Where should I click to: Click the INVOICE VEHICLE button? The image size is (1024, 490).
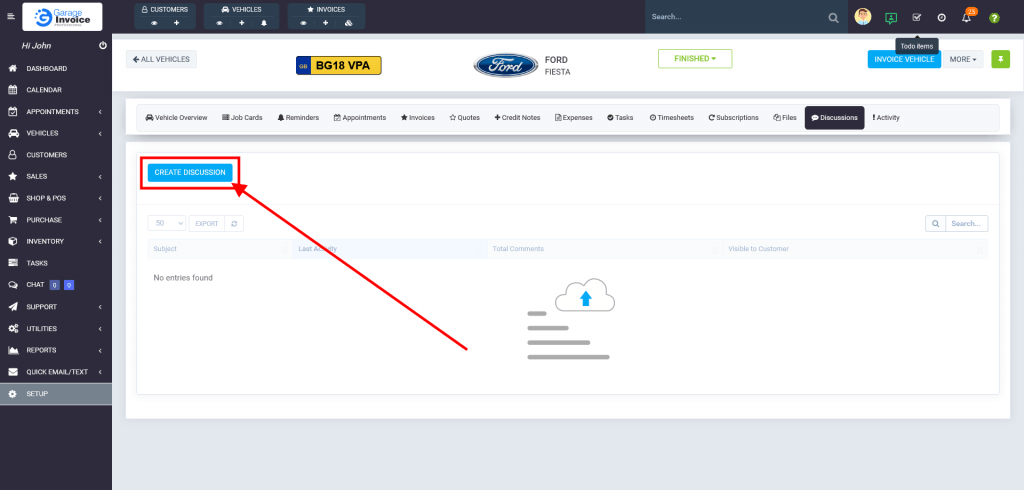[x=904, y=59]
